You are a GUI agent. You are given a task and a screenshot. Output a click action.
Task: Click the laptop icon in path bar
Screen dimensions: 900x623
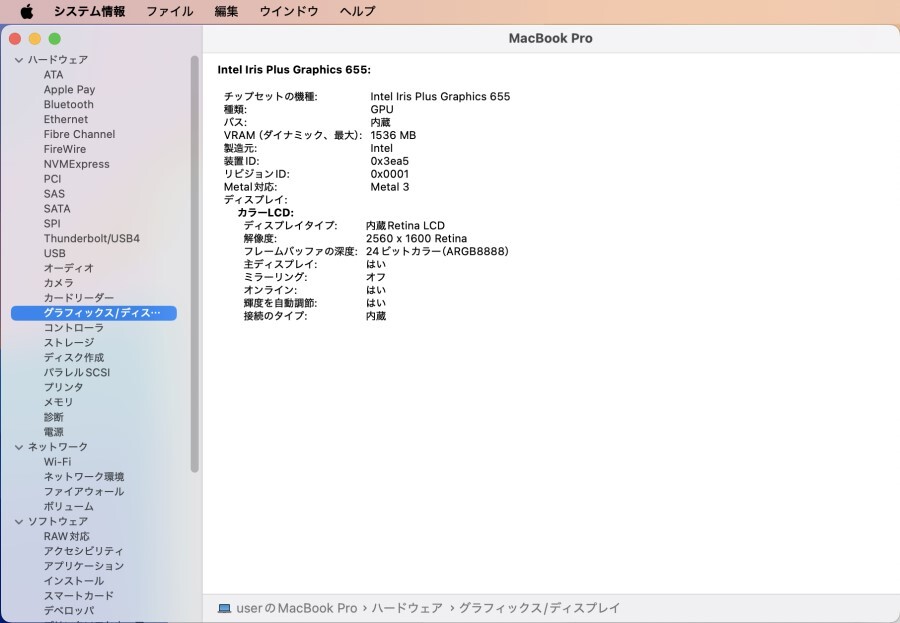tap(224, 608)
